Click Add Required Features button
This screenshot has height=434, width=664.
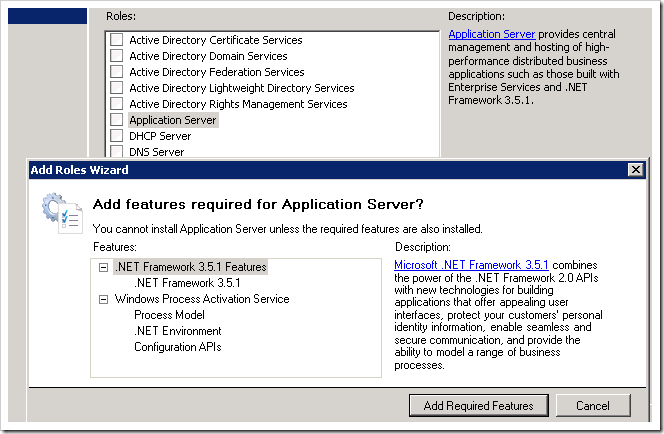(x=479, y=406)
